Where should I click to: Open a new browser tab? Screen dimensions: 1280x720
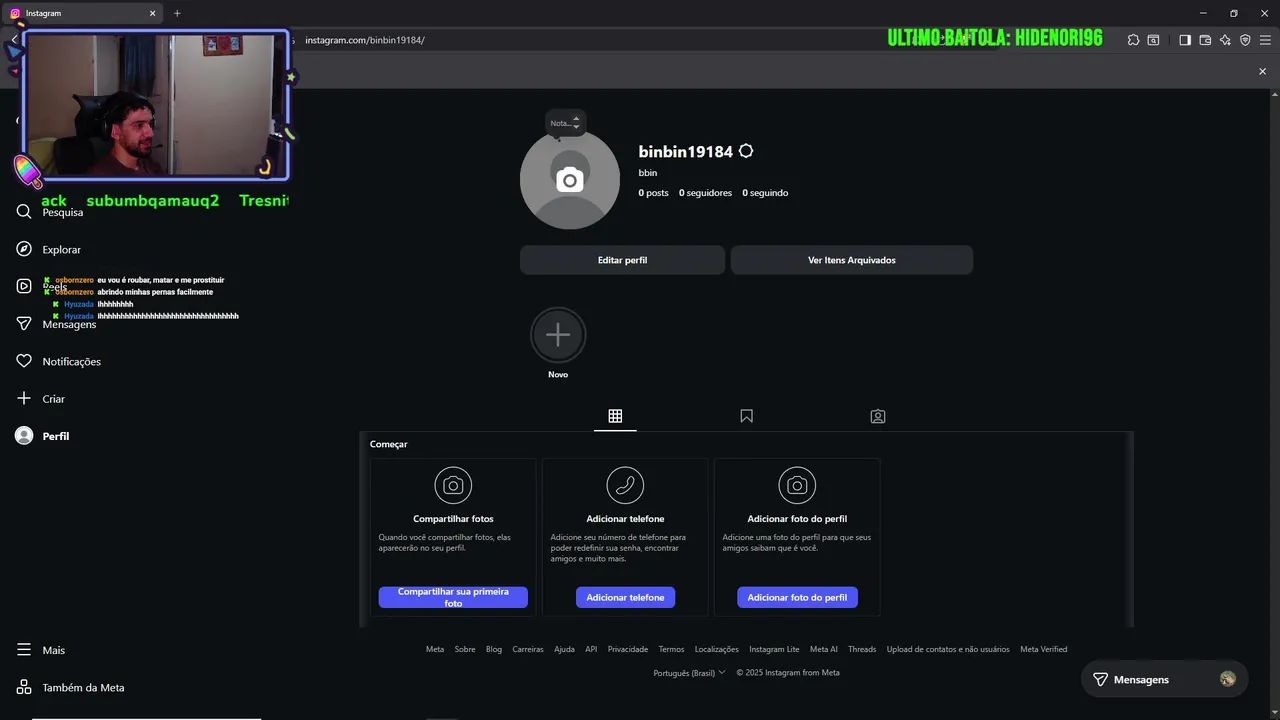177,13
